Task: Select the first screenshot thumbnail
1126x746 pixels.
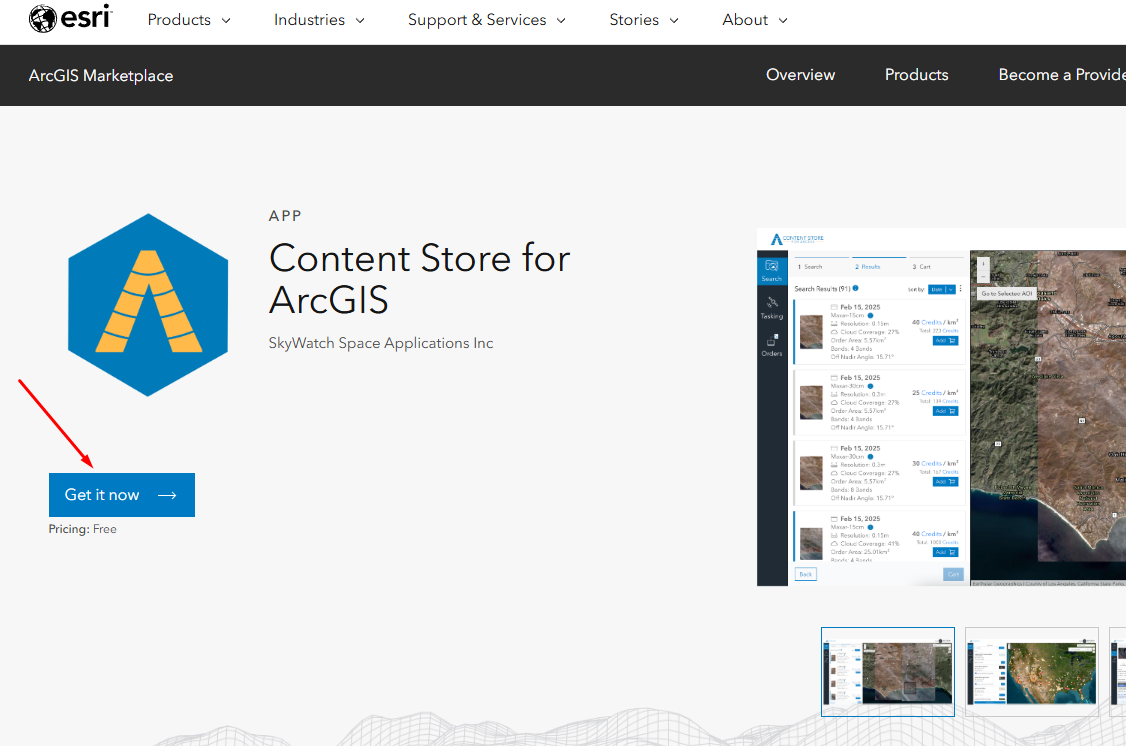Action: pyautogui.click(x=887, y=672)
